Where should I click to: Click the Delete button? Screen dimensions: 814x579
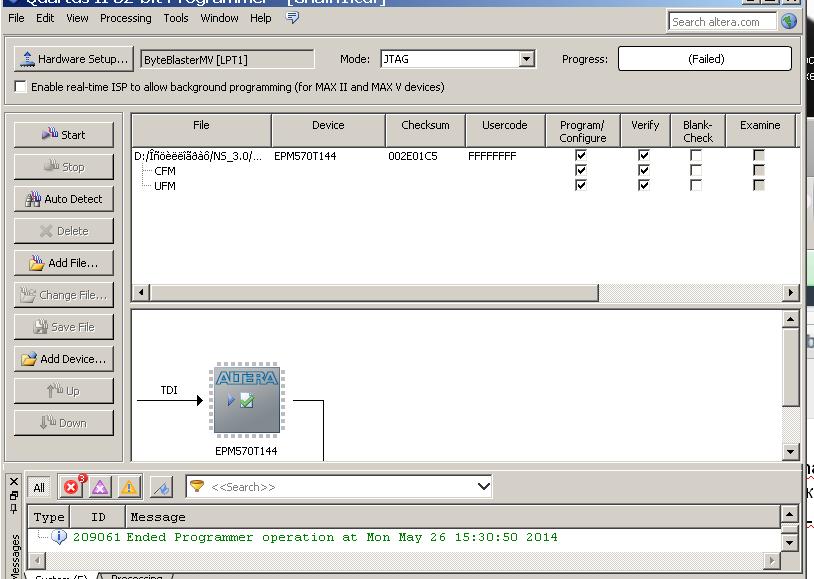[63, 231]
